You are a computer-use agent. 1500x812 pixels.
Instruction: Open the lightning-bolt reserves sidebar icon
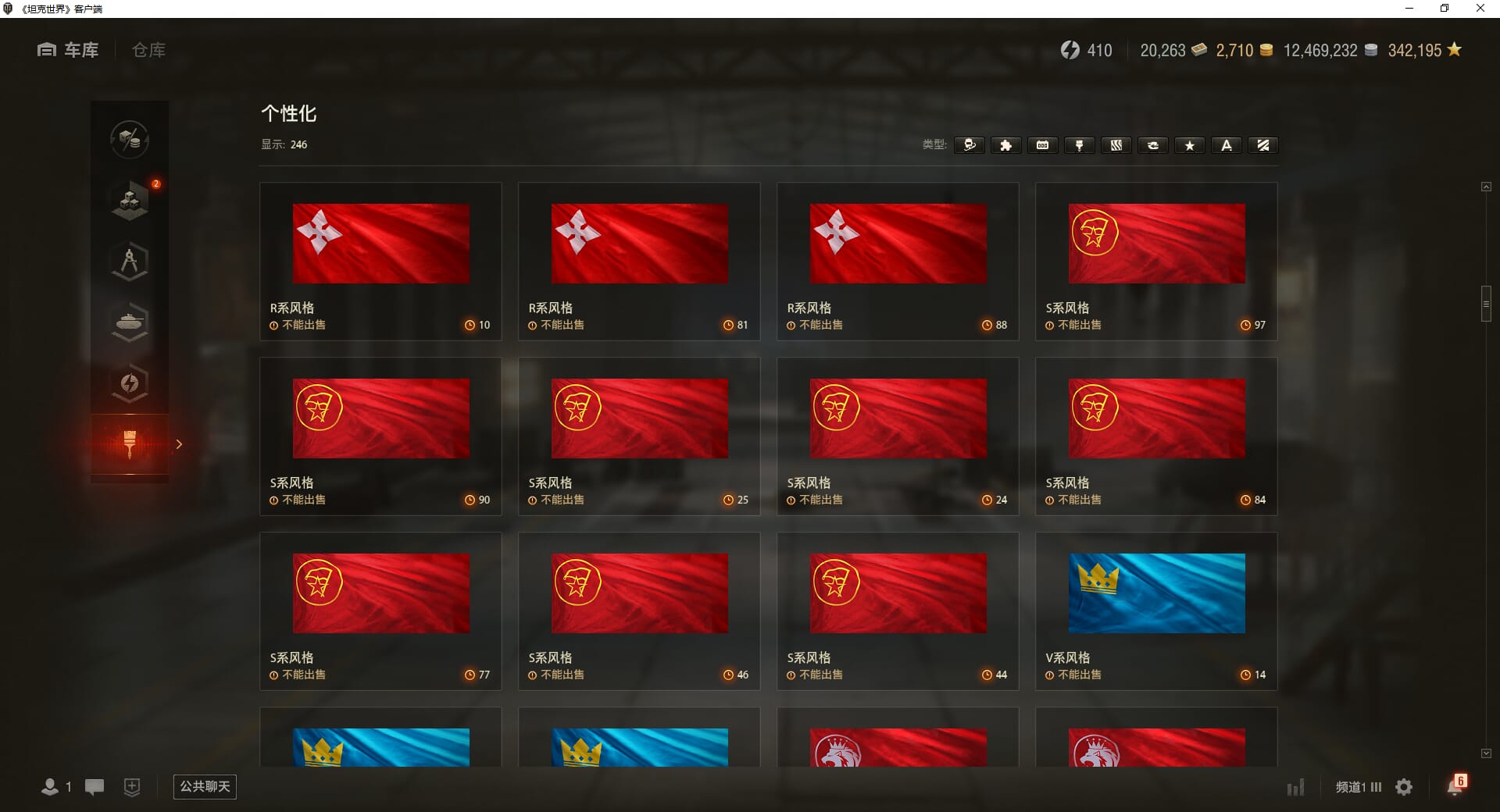coord(130,383)
